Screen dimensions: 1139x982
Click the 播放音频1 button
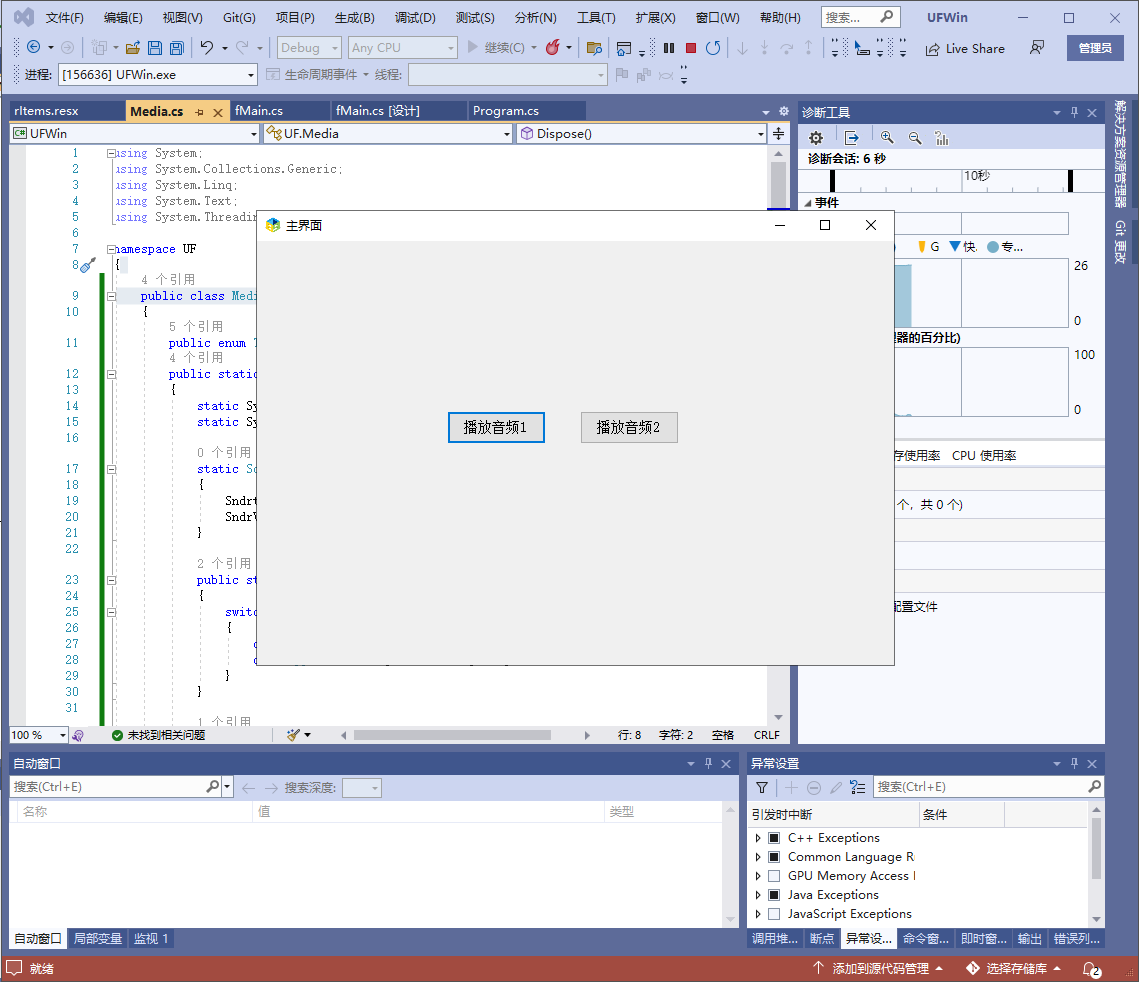(495, 427)
